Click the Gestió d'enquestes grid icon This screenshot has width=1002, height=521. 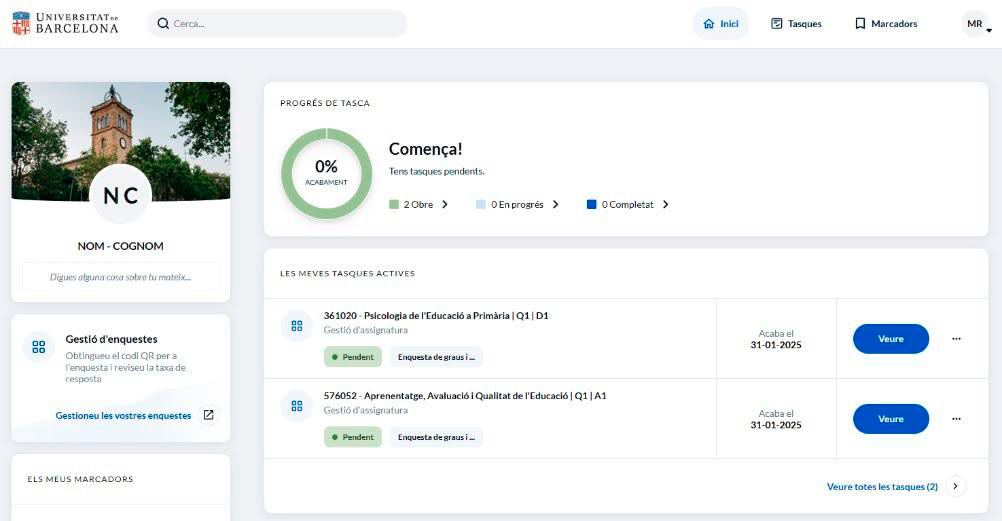coord(39,347)
